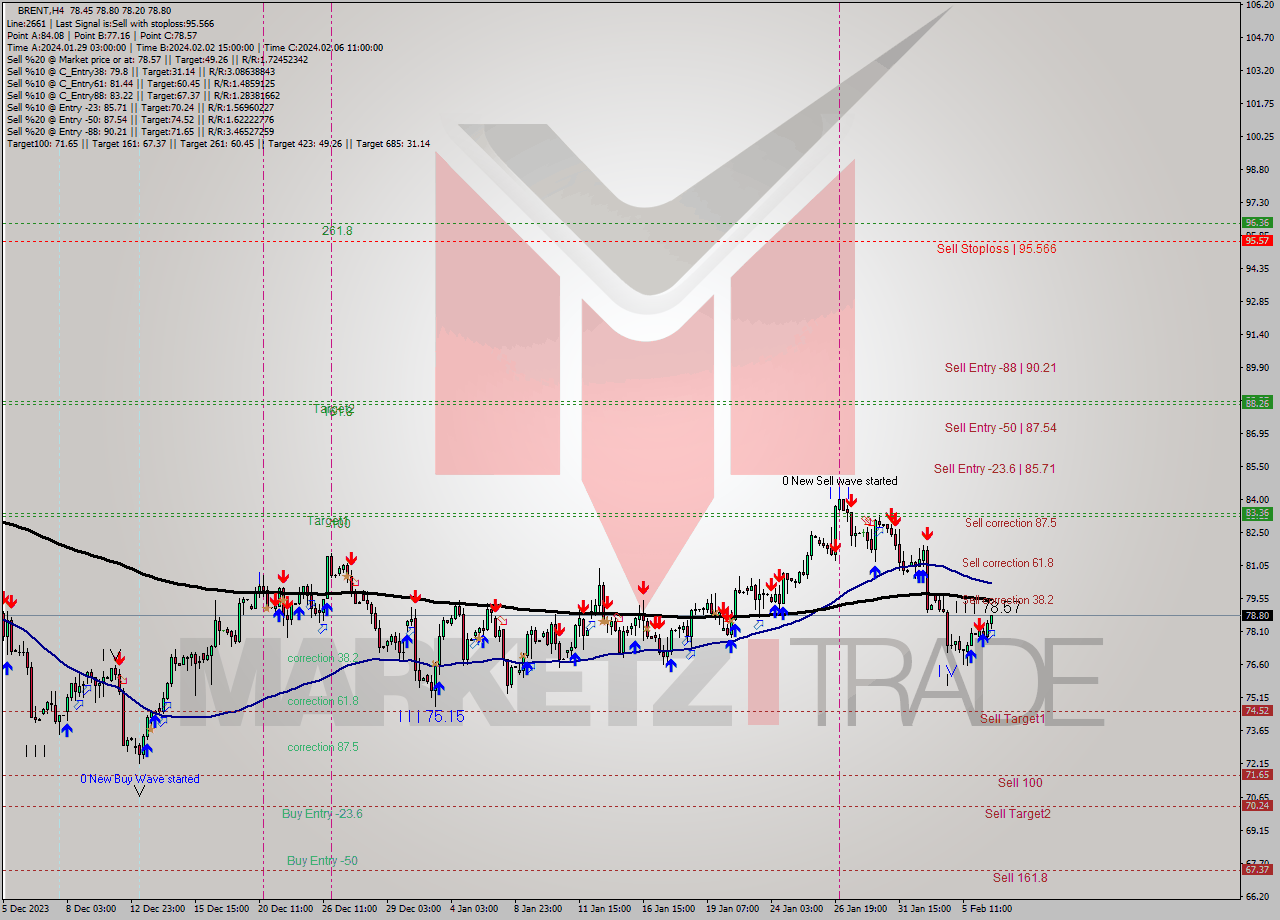
Task: Click the 95.57 red price tag
Action: coord(1257,240)
